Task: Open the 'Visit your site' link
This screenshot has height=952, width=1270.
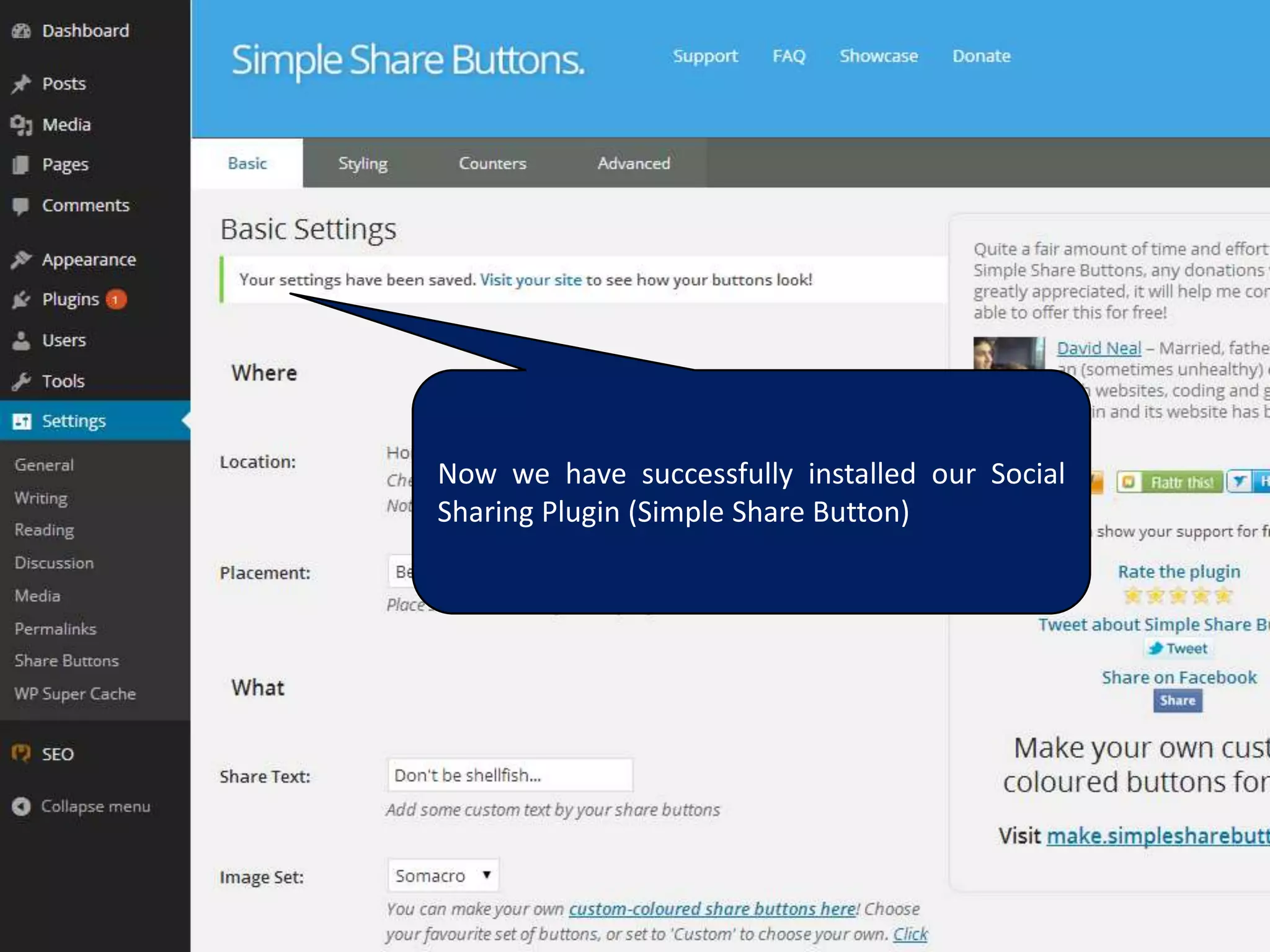Action: point(531,280)
